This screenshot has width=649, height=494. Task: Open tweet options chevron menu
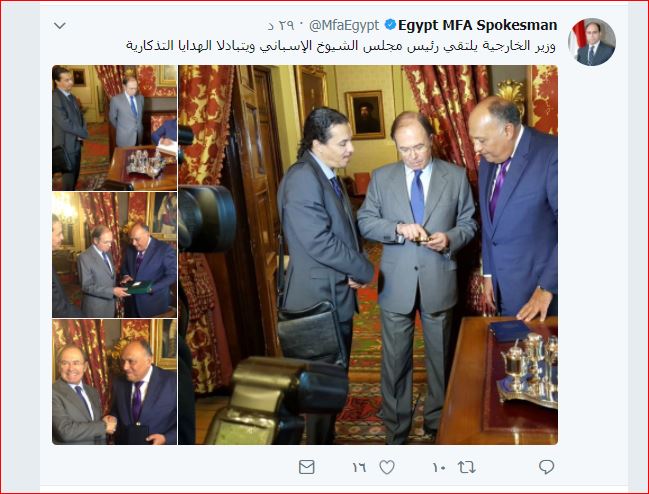pyautogui.click(x=60, y=26)
